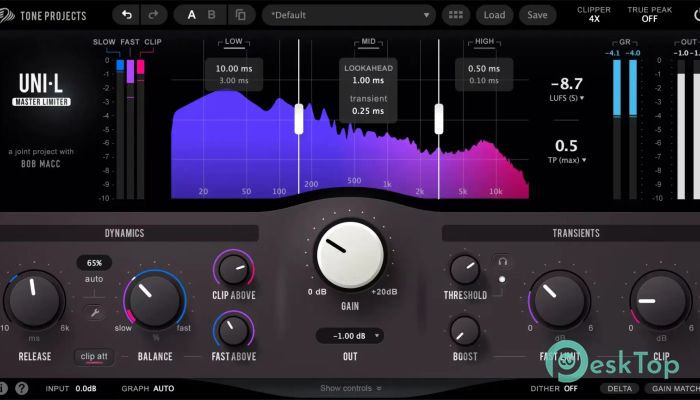Click the low-mid crossover handle
Image resolution: width=700 pixels, height=400 pixels.
click(x=299, y=119)
